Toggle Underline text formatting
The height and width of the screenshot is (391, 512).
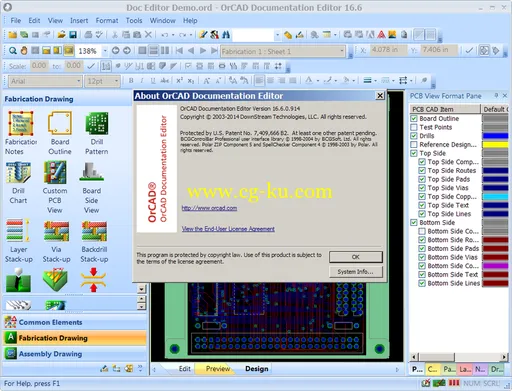pos(153,81)
